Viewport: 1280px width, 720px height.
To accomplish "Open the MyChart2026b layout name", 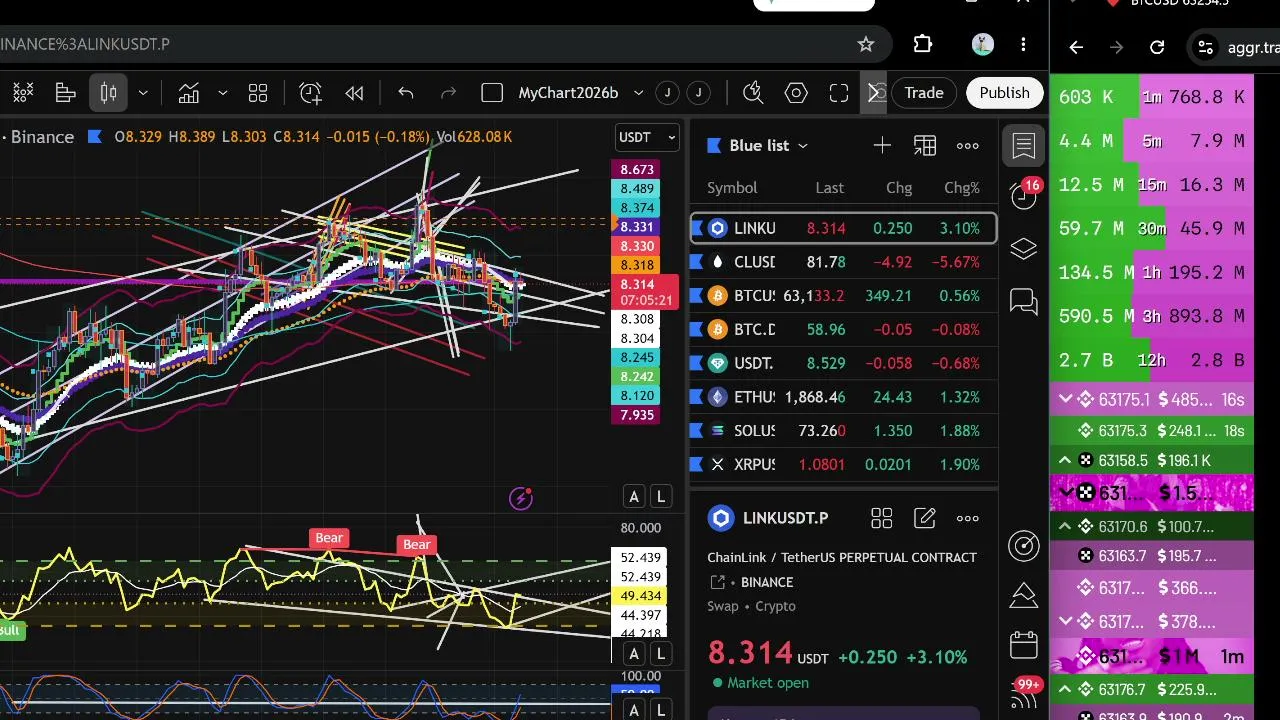I will [x=568, y=93].
